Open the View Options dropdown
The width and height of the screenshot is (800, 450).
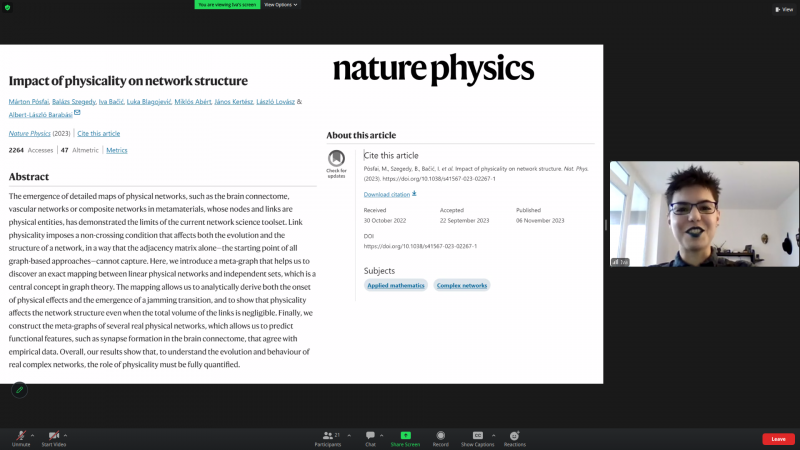tap(281, 5)
